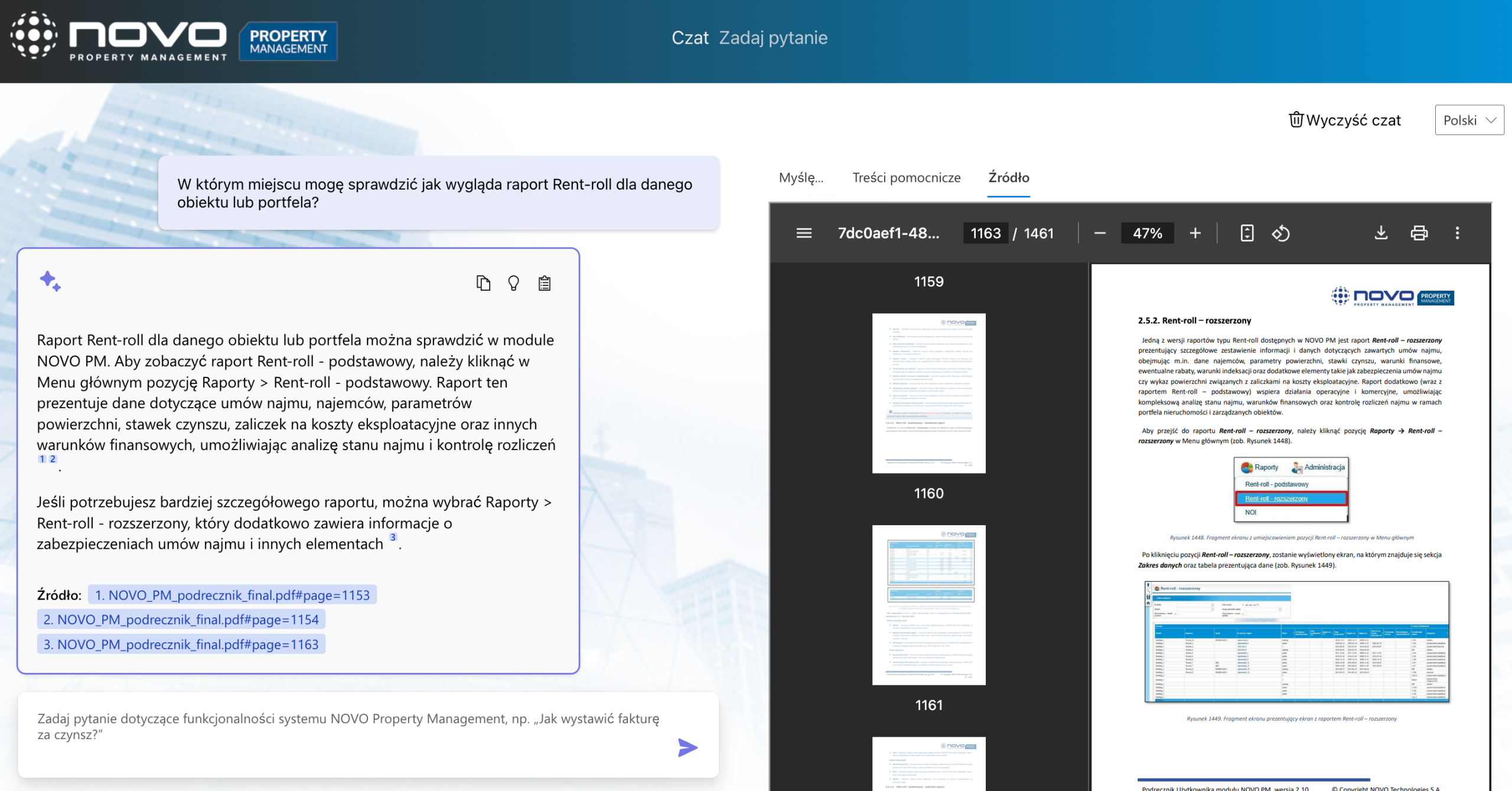Click the zoom level field showing 47%
This screenshot has width=1512, height=791.
click(1147, 233)
